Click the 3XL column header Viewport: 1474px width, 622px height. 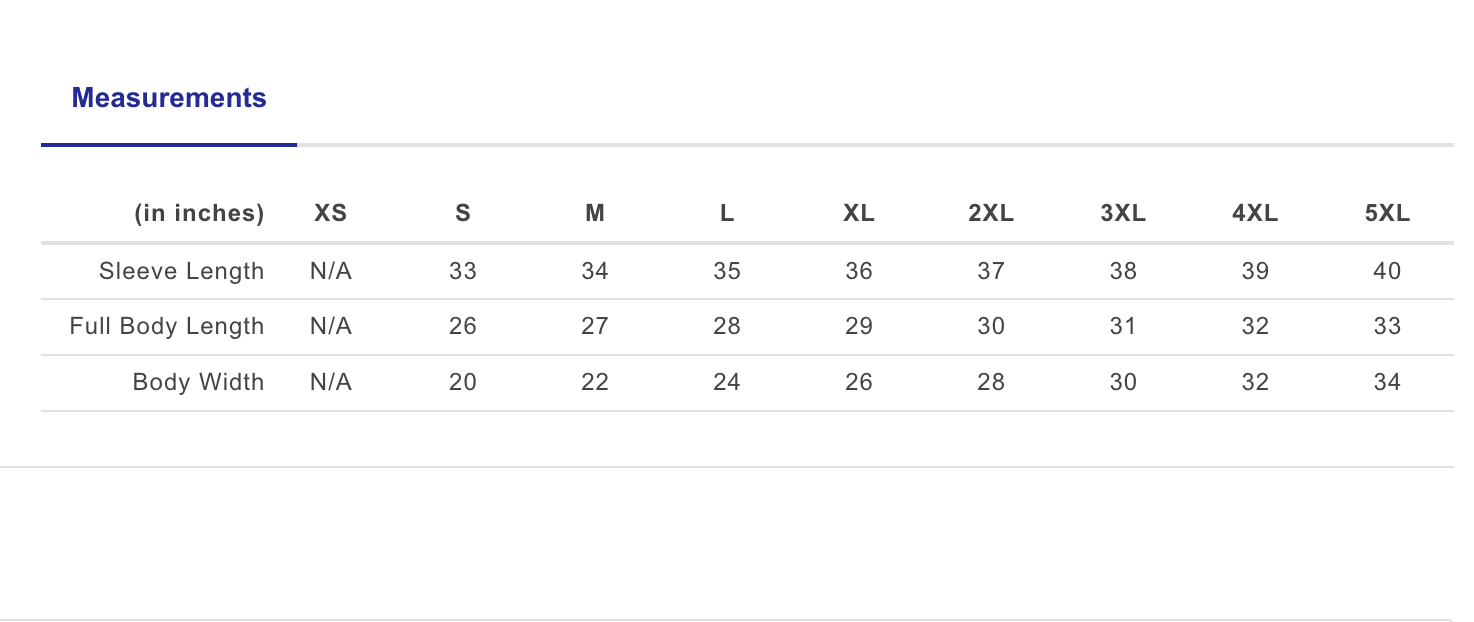(1122, 213)
